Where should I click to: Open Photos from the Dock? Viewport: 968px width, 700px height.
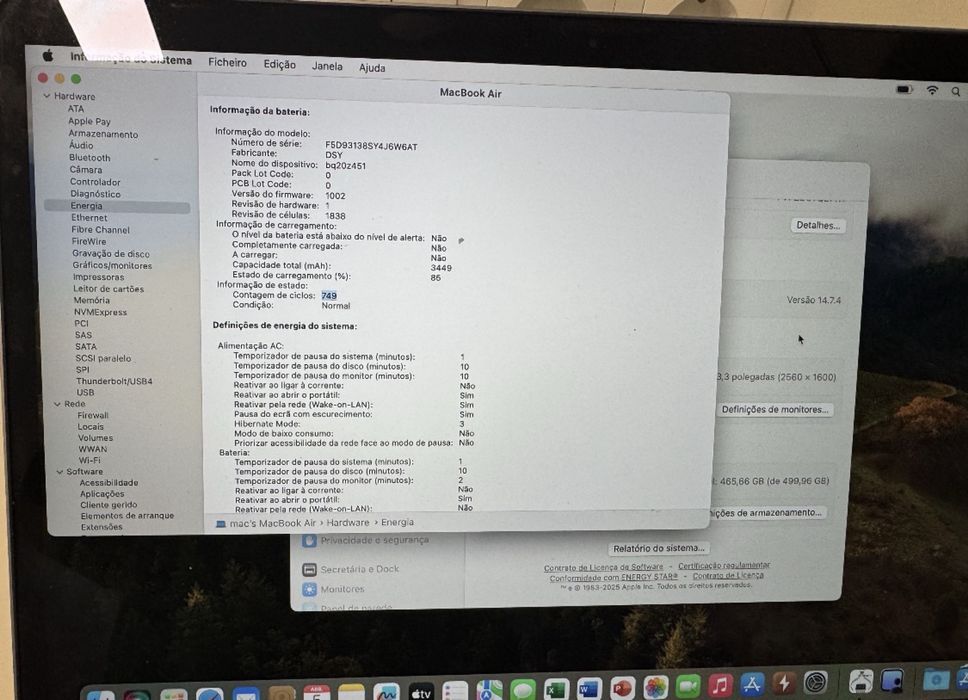[x=656, y=686]
